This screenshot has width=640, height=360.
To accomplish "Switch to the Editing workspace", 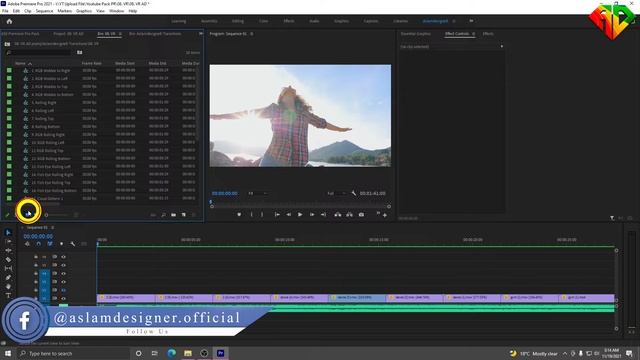I will point(238,21).
